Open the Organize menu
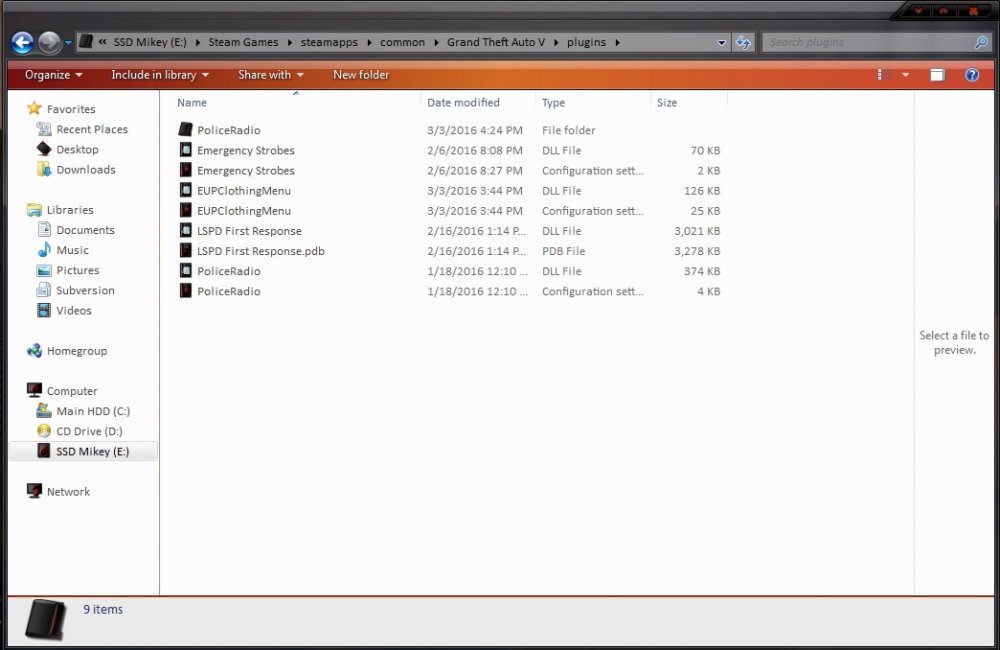 tap(54, 75)
